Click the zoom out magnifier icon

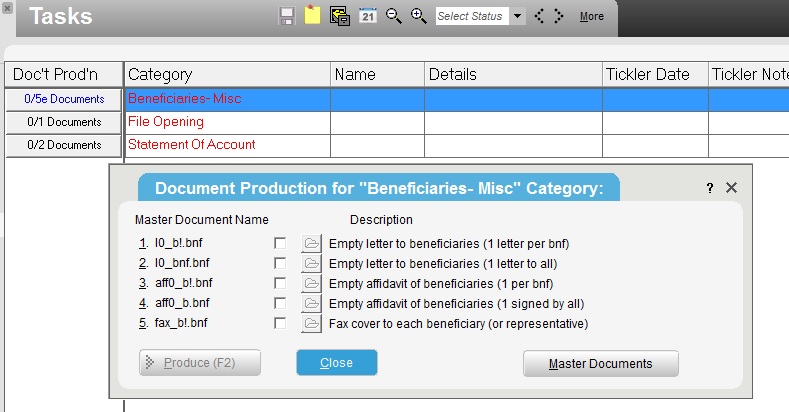(393, 16)
